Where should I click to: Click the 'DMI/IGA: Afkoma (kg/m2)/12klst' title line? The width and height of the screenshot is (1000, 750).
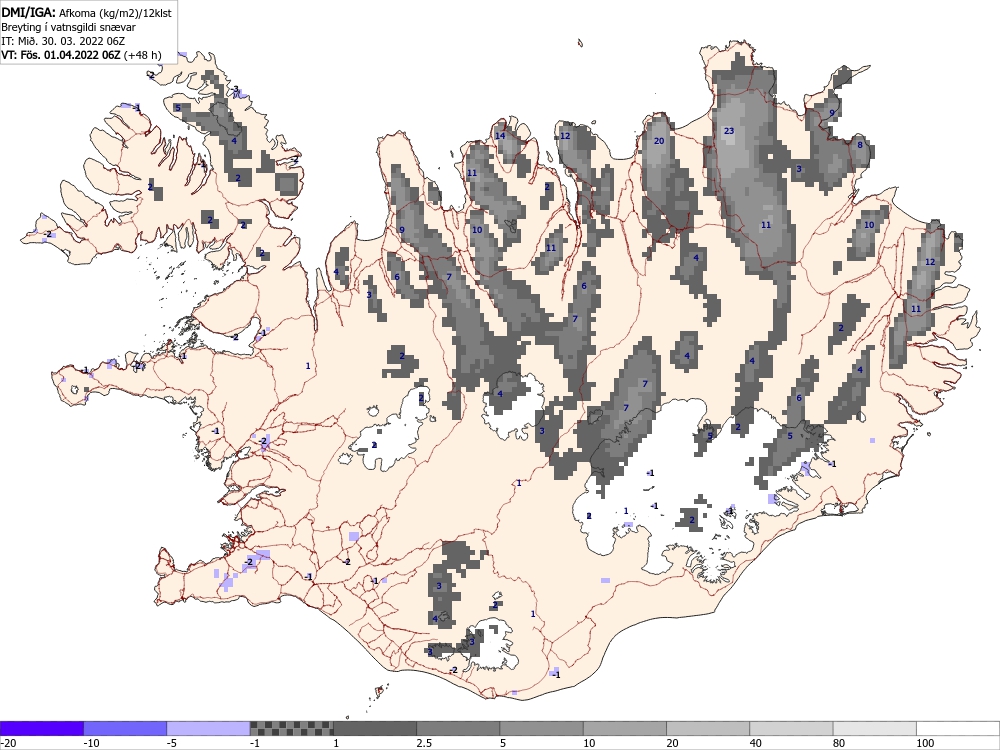pyautogui.click(x=86, y=12)
